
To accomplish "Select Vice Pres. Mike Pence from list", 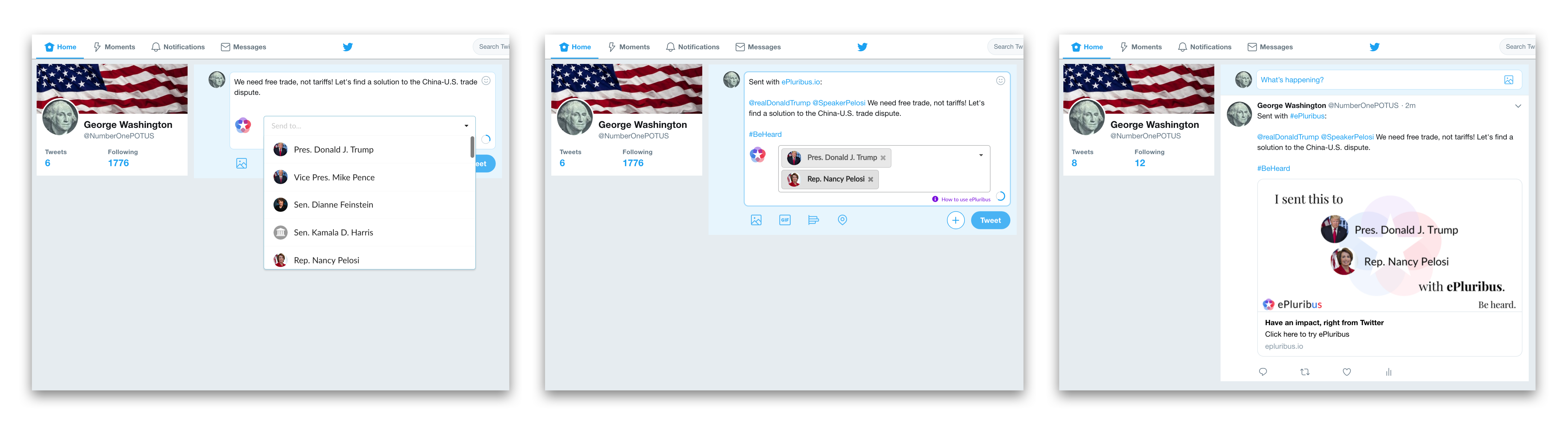I will (x=334, y=177).
